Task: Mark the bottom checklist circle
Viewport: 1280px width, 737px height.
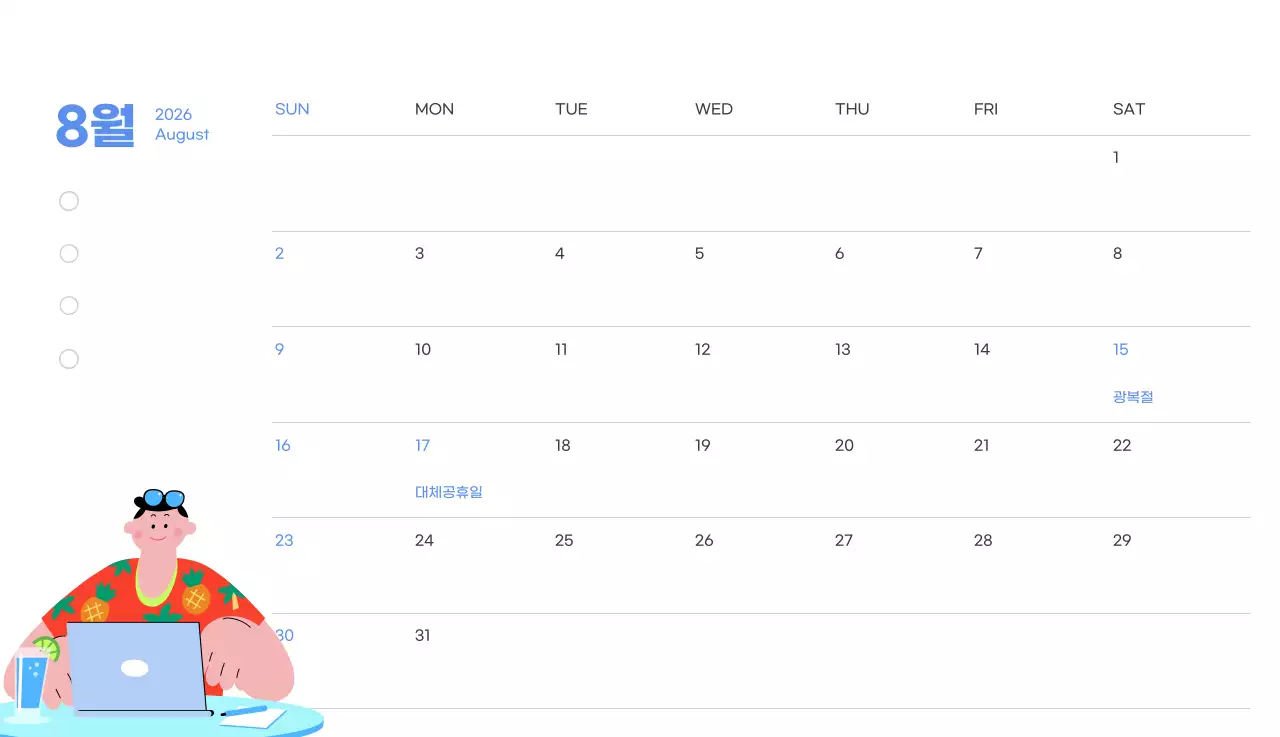Action: coord(69,359)
